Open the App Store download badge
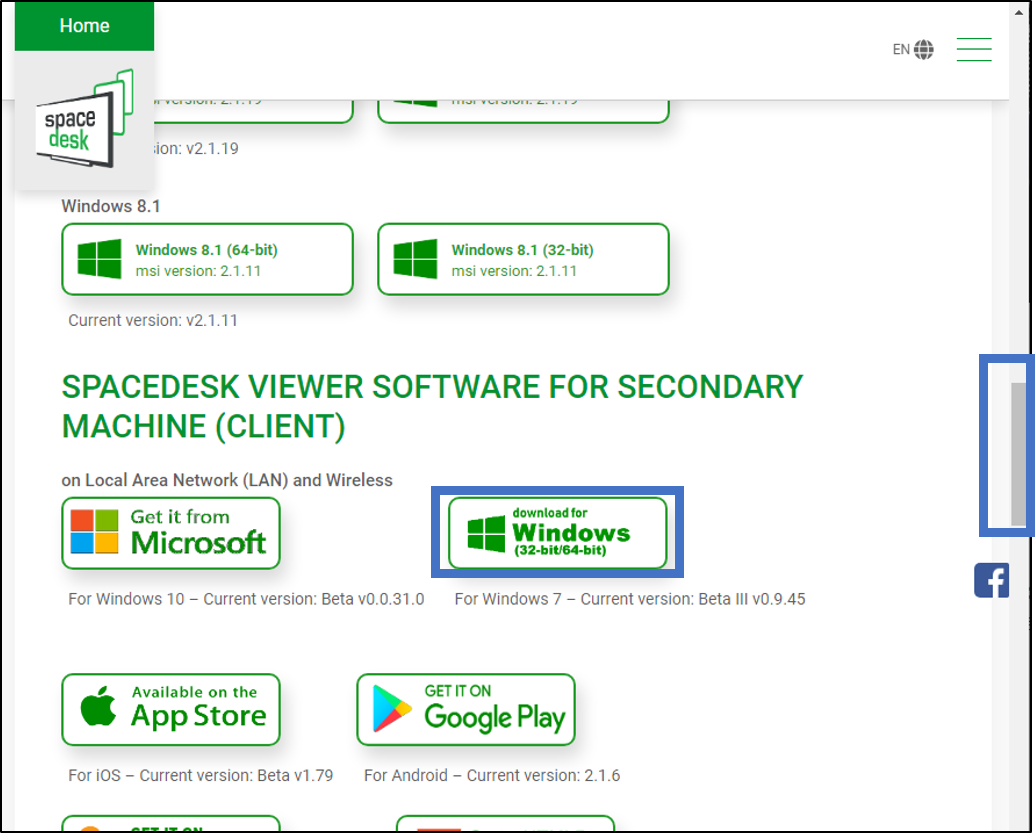Screen dimensions: 1035x833 point(171,710)
